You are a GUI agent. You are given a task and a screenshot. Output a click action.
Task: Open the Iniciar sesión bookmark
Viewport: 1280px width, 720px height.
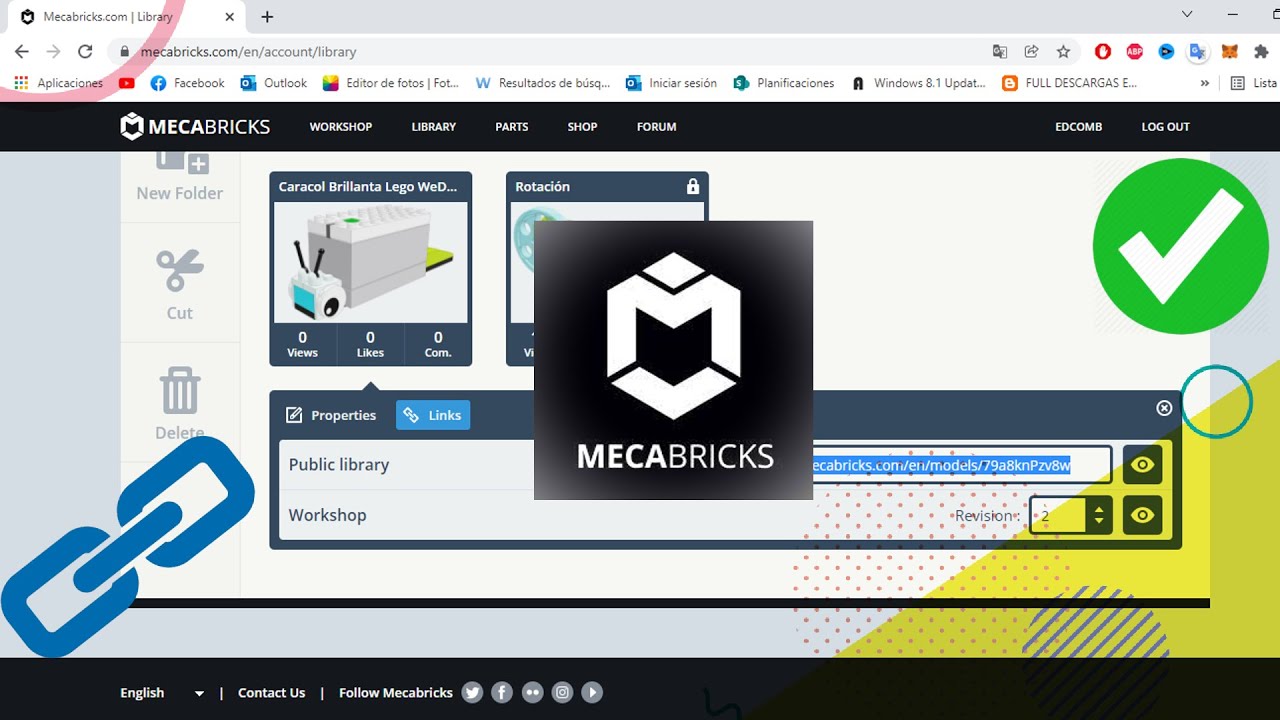(671, 83)
